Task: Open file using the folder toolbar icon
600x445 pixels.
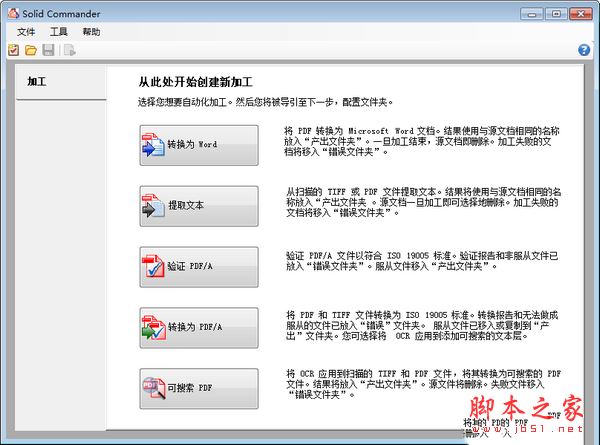Action: point(31,50)
